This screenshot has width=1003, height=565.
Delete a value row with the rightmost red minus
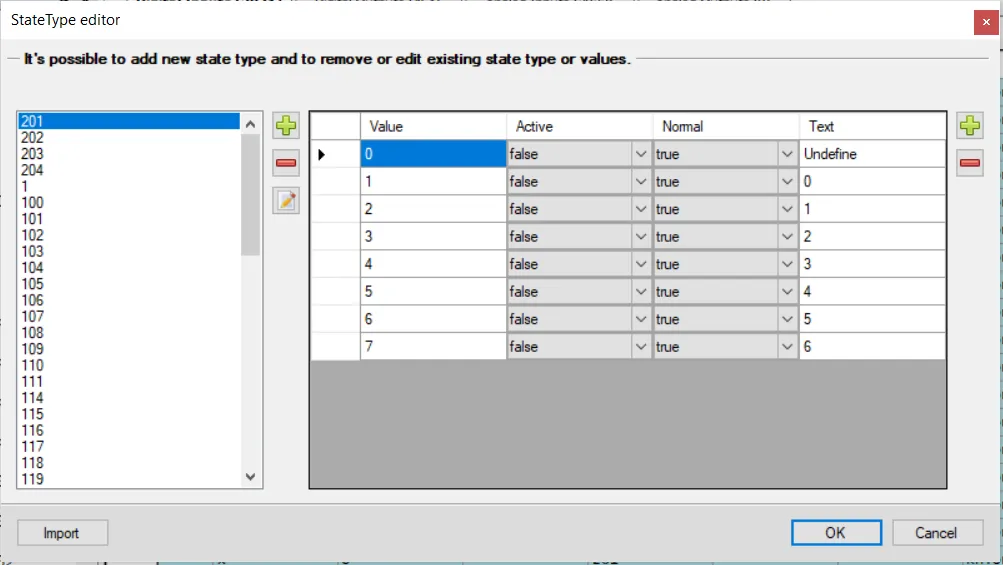970,163
